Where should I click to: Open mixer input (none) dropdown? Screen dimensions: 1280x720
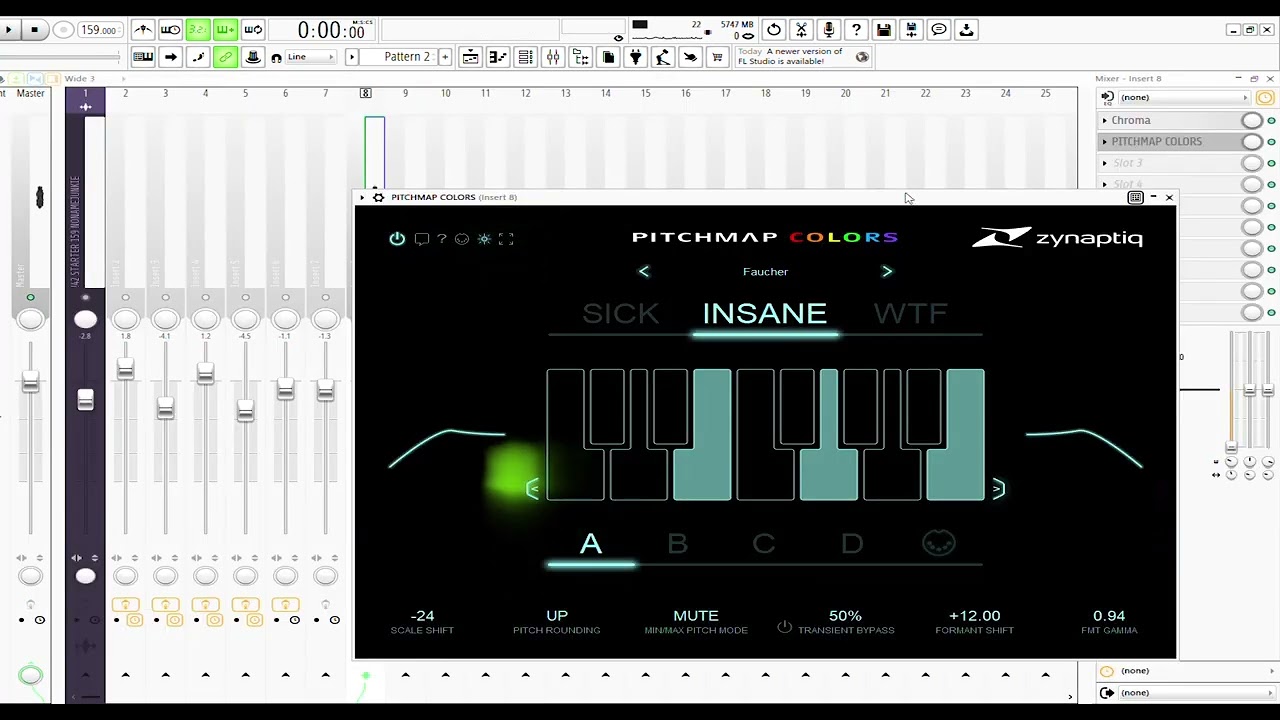(1185, 97)
